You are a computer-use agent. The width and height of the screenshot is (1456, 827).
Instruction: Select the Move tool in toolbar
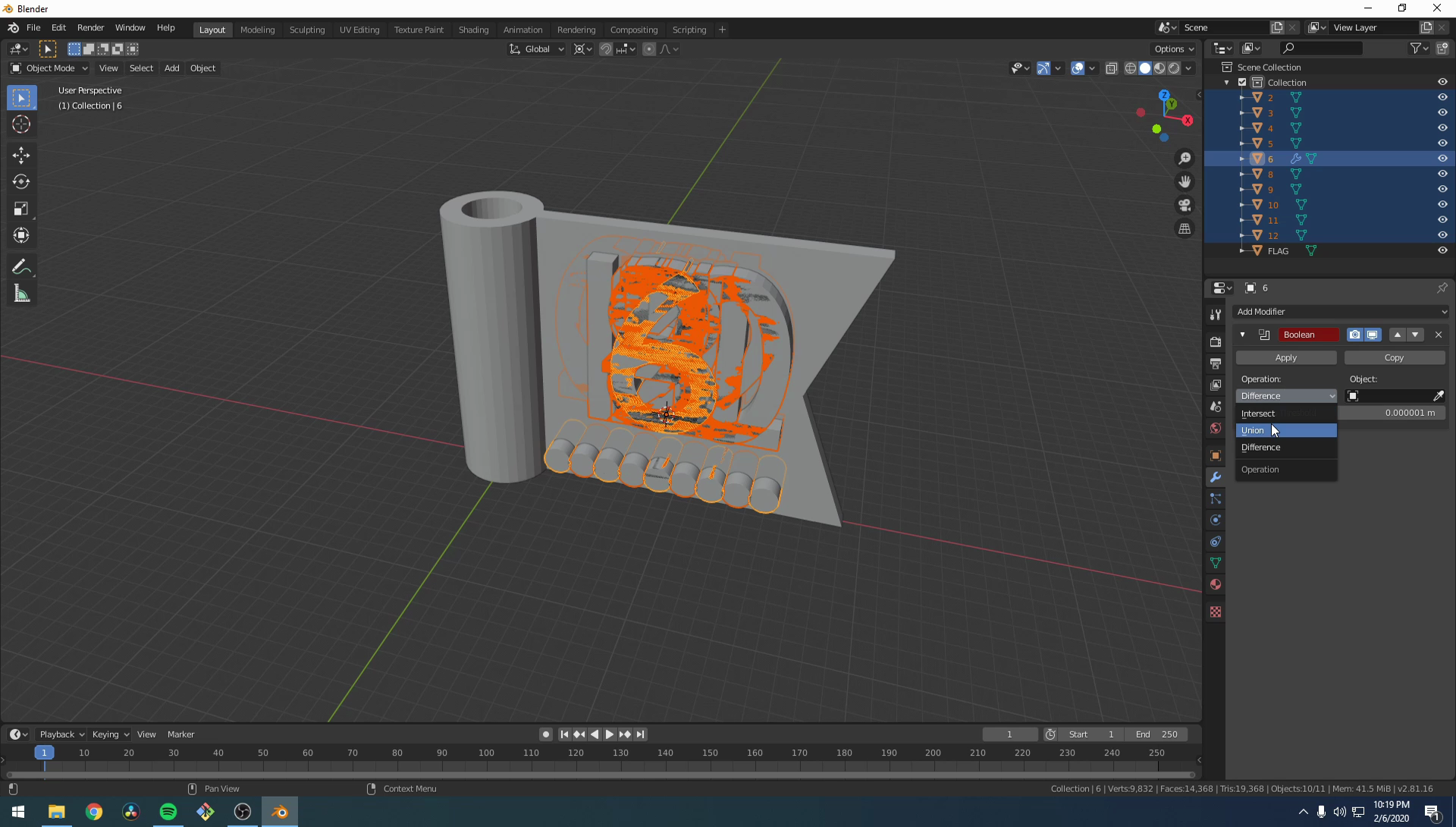pos(21,156)
